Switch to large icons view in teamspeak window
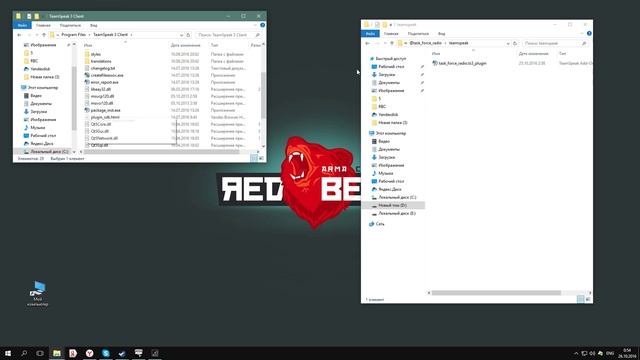 [588, 300]
